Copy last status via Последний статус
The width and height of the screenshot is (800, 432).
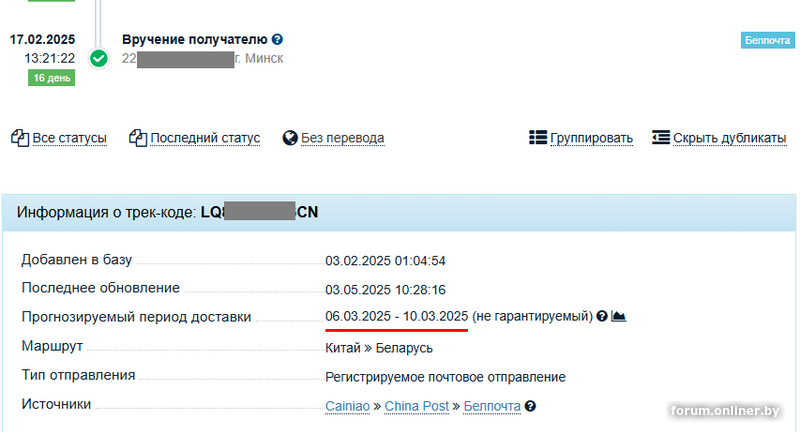[x=205, y=138]
